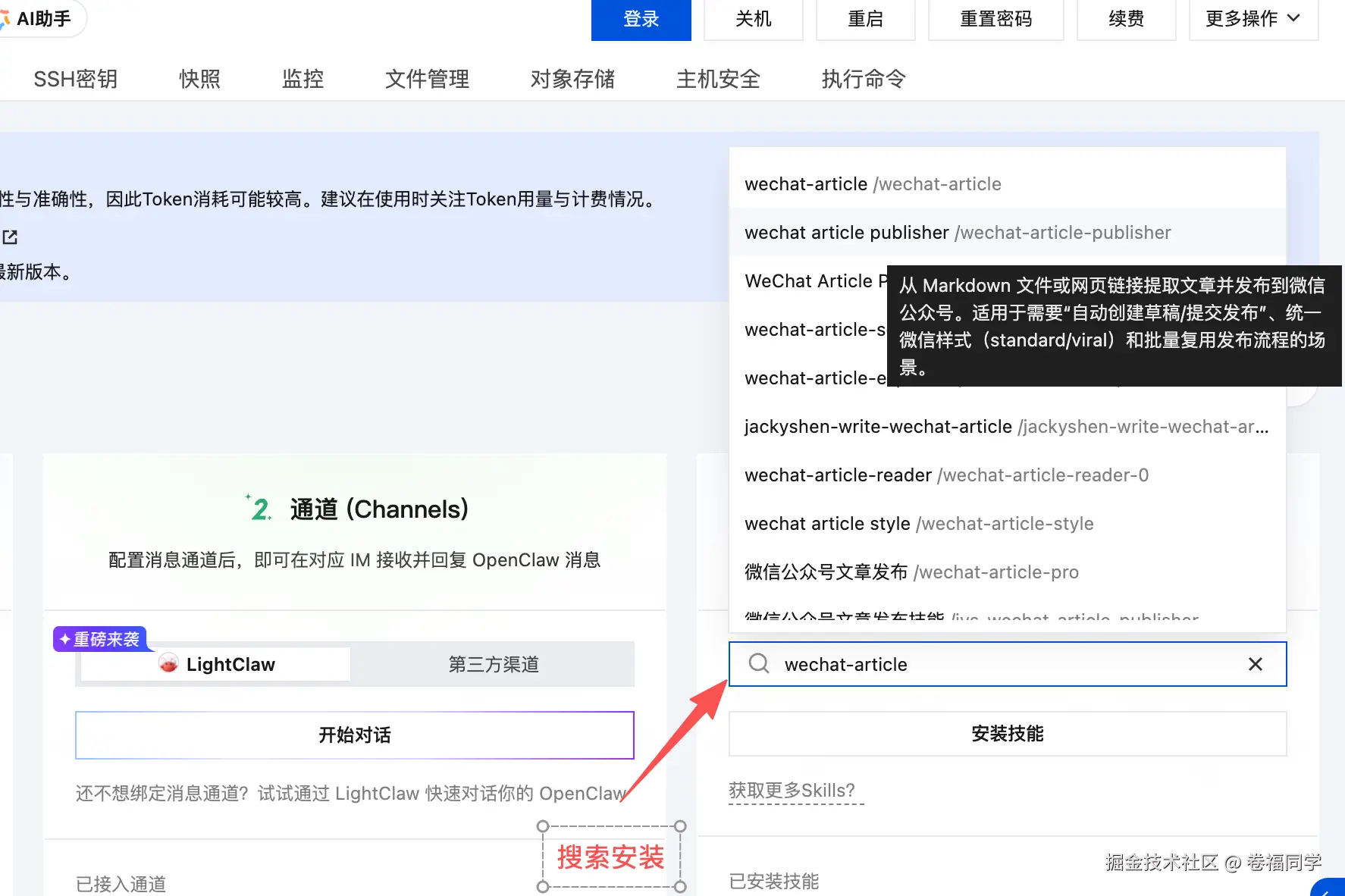The width and height of the screenshot is (1345, 896).
Task: Open the 文件管理 tab
Action: pyautogui.click(x=427, y=79)
